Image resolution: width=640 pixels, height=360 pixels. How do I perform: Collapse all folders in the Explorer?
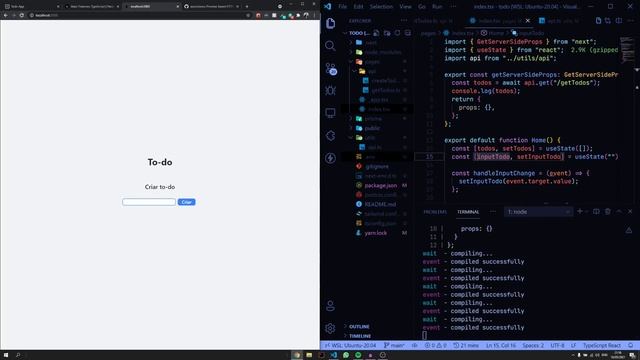[x=408, y=33]
